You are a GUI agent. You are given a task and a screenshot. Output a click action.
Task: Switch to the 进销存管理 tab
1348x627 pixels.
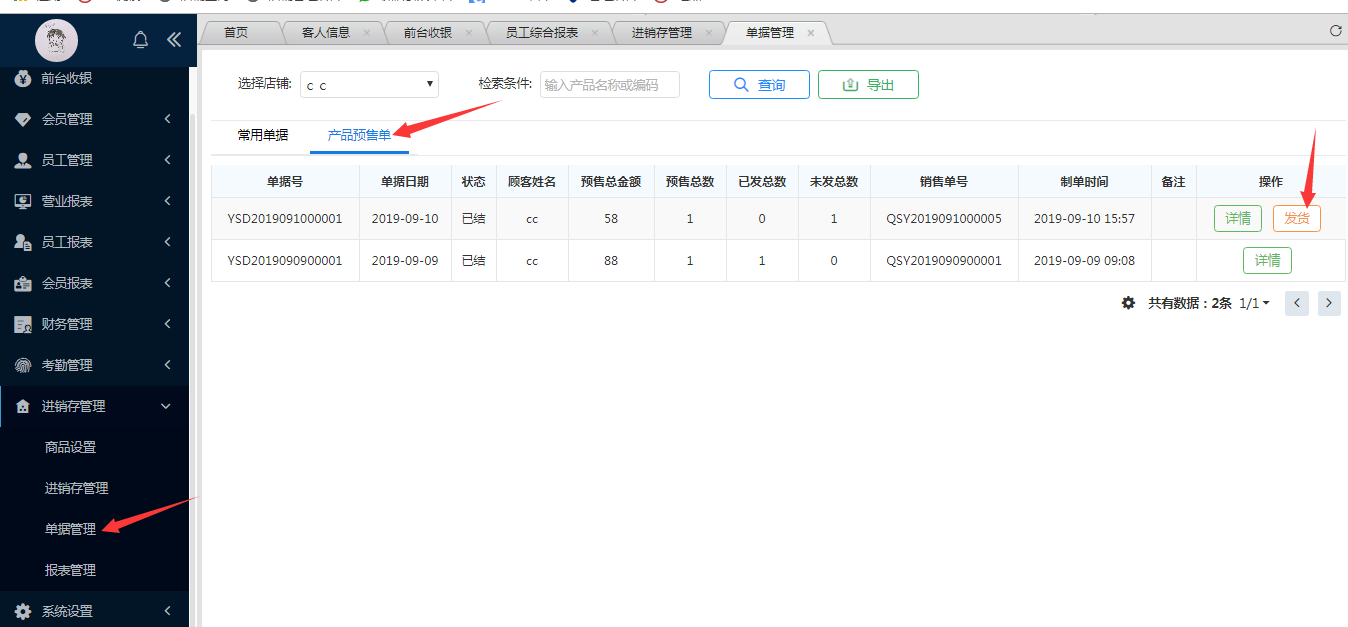pyautogui.click(x=662, y=32)
